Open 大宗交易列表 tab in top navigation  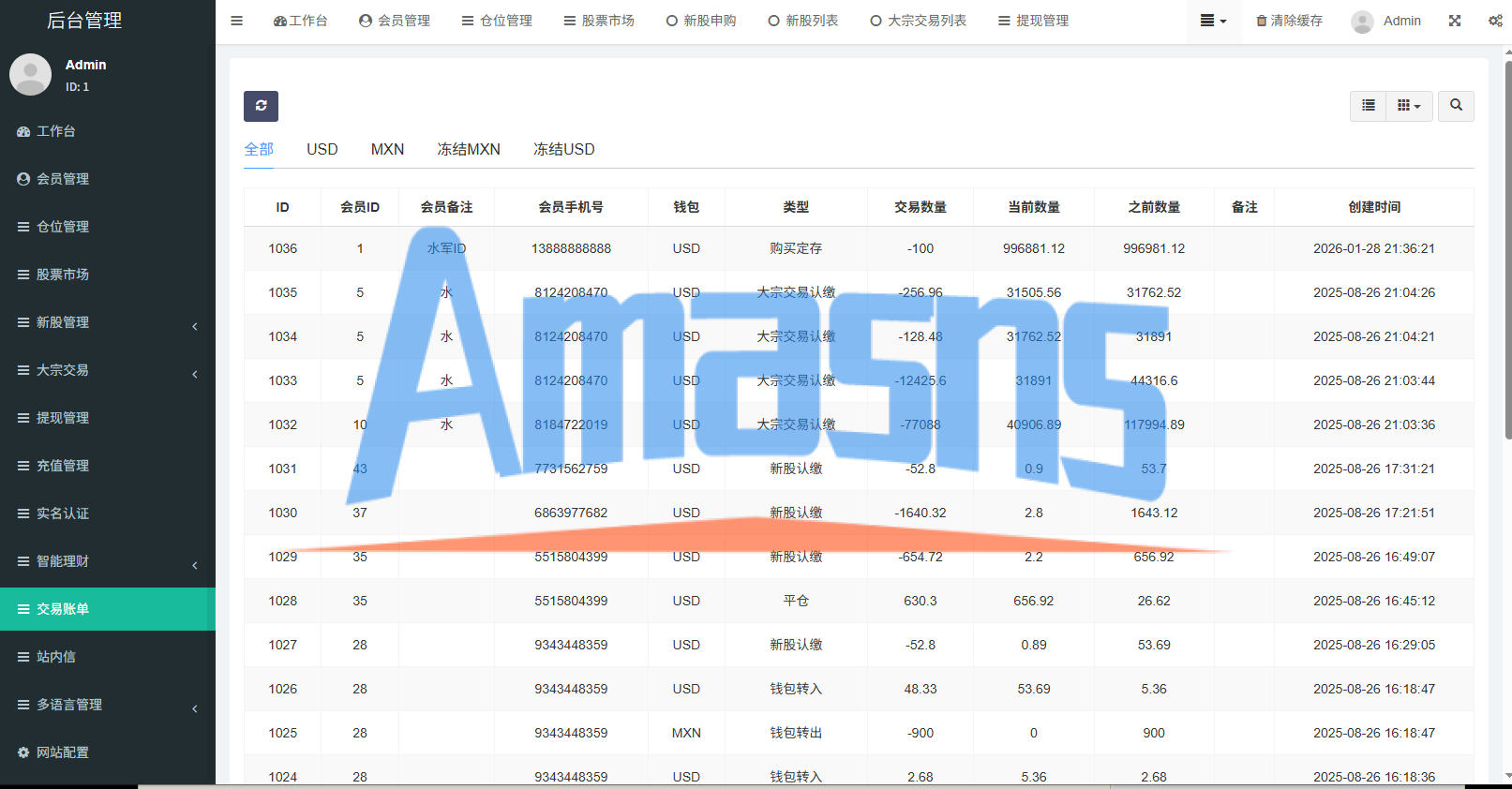918,21
